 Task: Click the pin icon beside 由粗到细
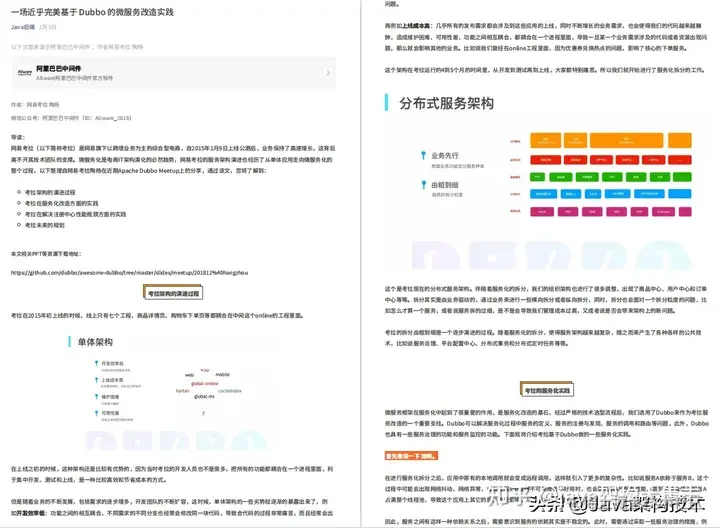coord(423,185)
